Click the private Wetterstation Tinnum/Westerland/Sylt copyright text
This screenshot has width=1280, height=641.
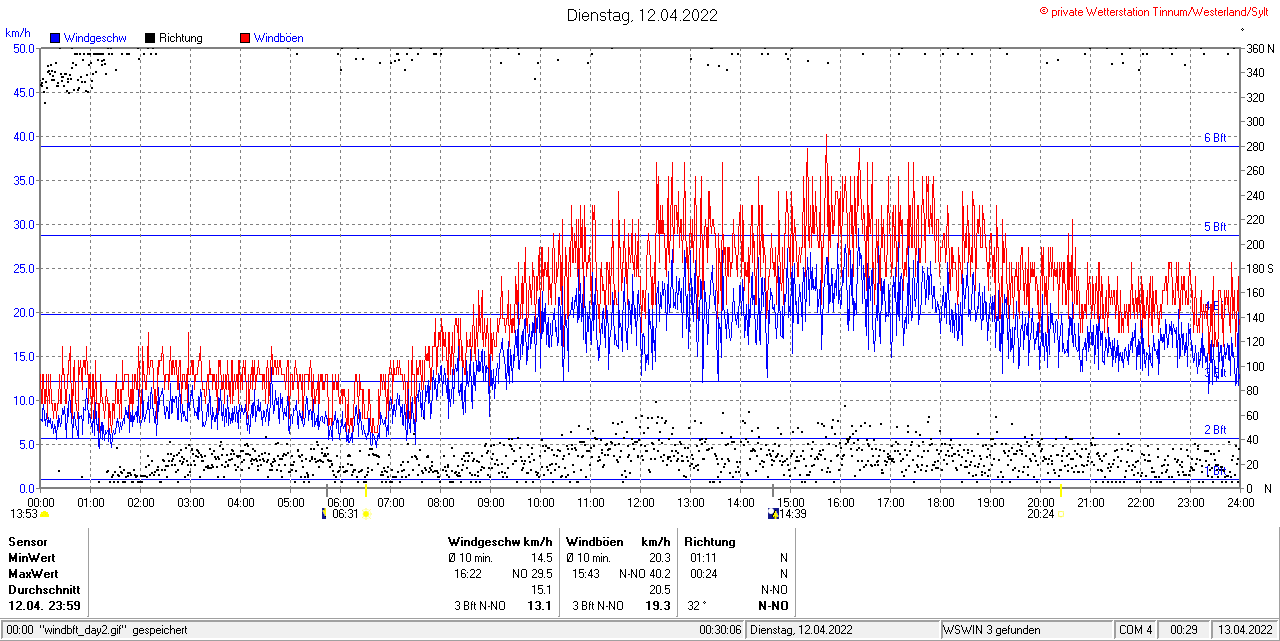click(1156, 11)
